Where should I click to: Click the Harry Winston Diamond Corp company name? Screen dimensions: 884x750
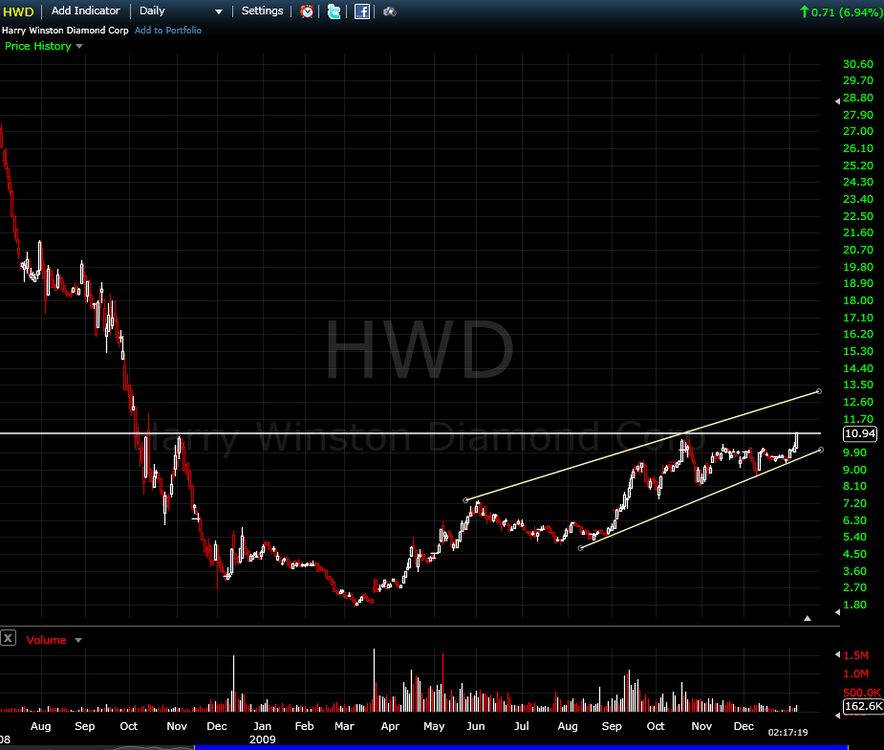65,30
